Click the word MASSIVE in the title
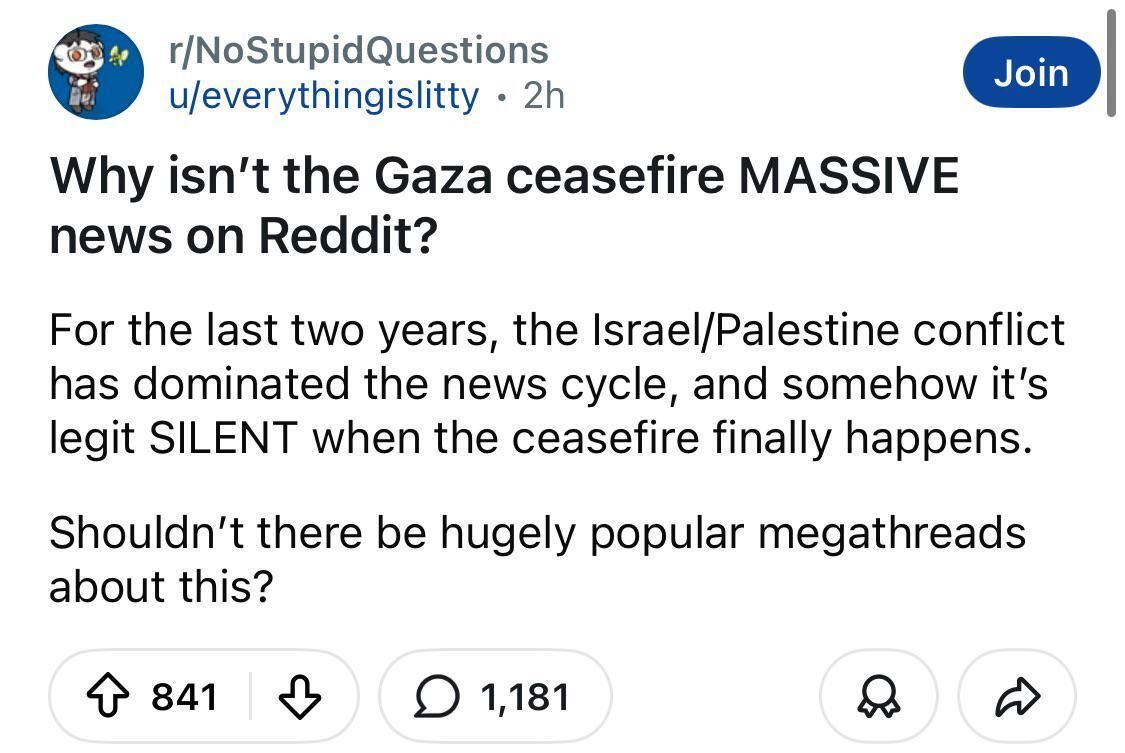Viewport: 1125px width, 753px height. pyautogui.click(x=848, y=177)
